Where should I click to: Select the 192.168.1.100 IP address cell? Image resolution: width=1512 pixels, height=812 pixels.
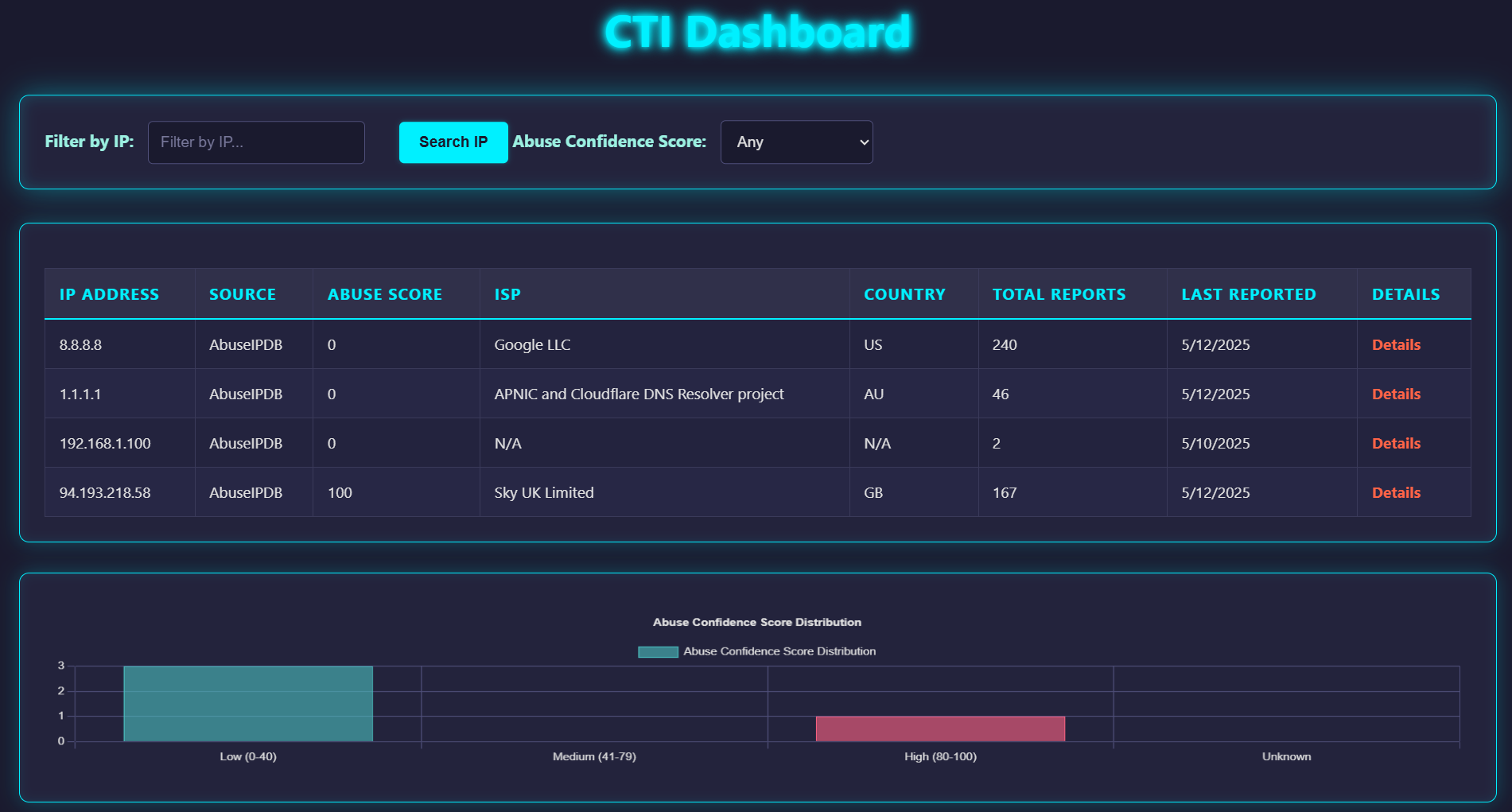pyautogui.click(x=120, y=443)
